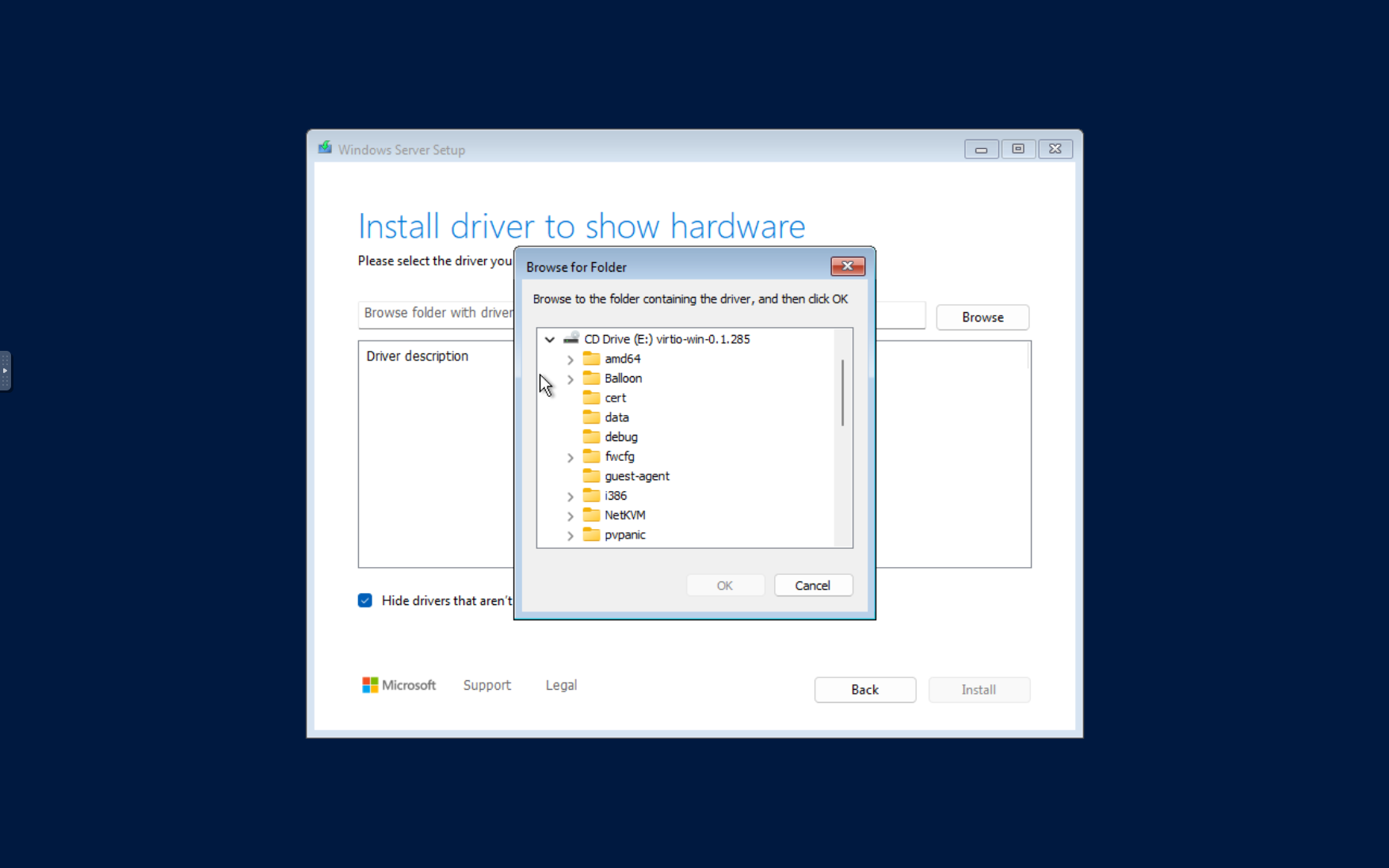Cancel the Browse for Folder dialog

pos(812,584)
